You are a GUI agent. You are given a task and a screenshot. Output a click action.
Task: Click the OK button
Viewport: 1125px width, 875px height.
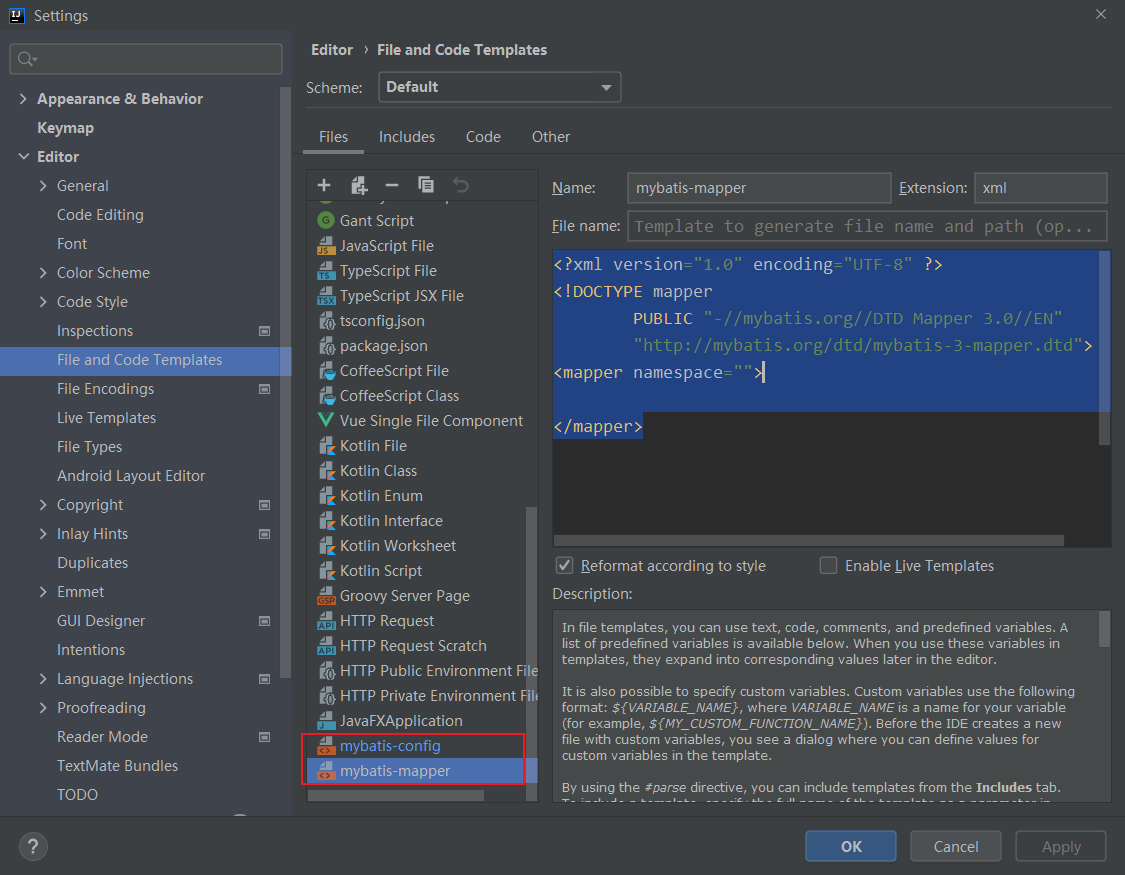(x=851, y=846)
